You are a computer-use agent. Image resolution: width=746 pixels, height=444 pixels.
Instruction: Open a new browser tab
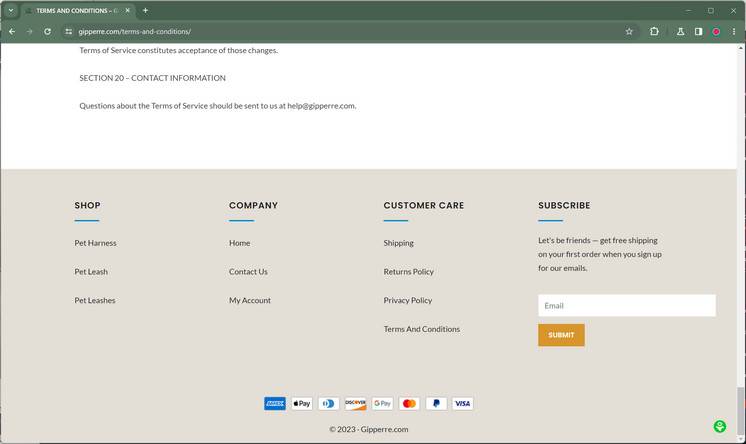[x=146, y=10]
